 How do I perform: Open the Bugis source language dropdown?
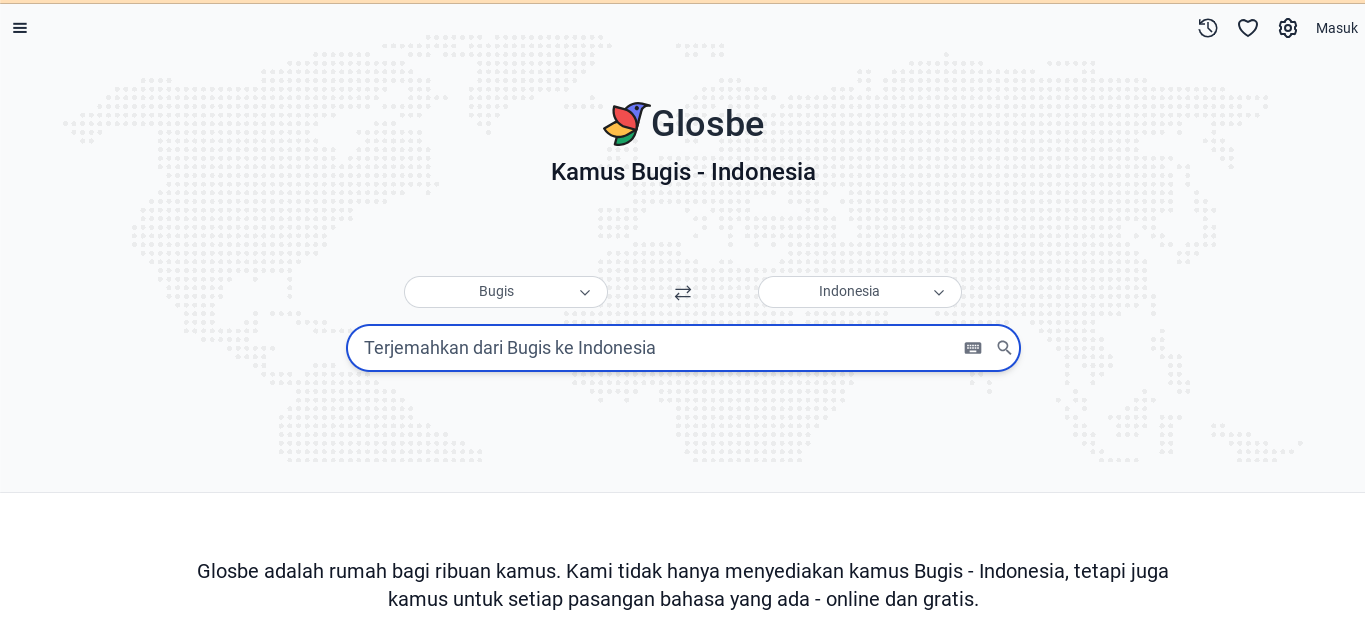click(x=506, y=292)
